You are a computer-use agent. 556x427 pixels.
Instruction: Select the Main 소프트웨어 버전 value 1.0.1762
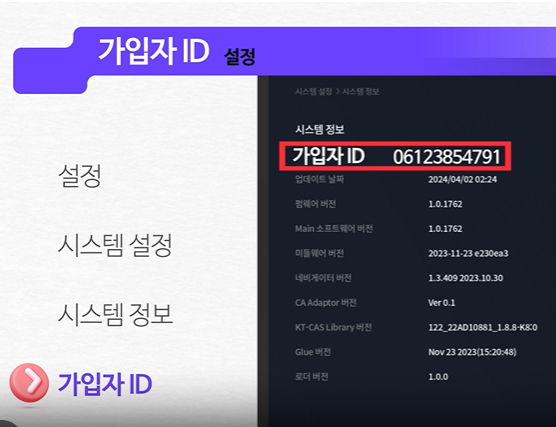point(445,229)
